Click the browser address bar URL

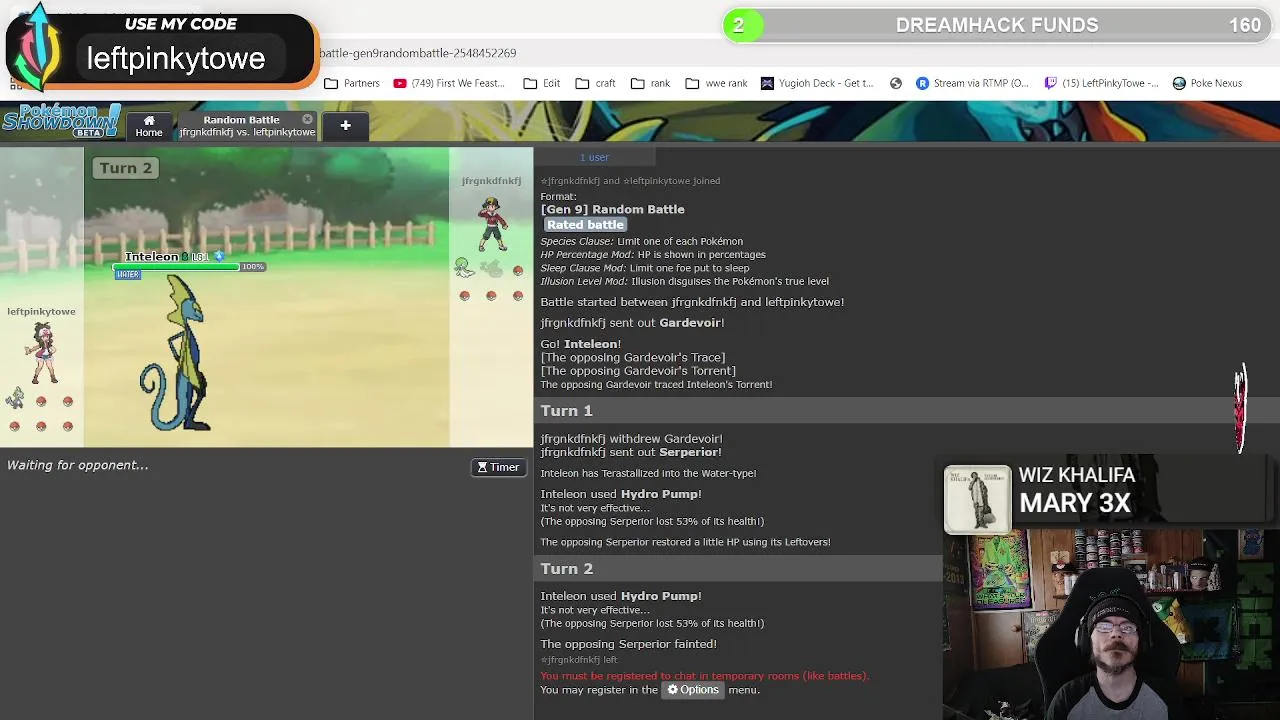[x=418, y=53]
